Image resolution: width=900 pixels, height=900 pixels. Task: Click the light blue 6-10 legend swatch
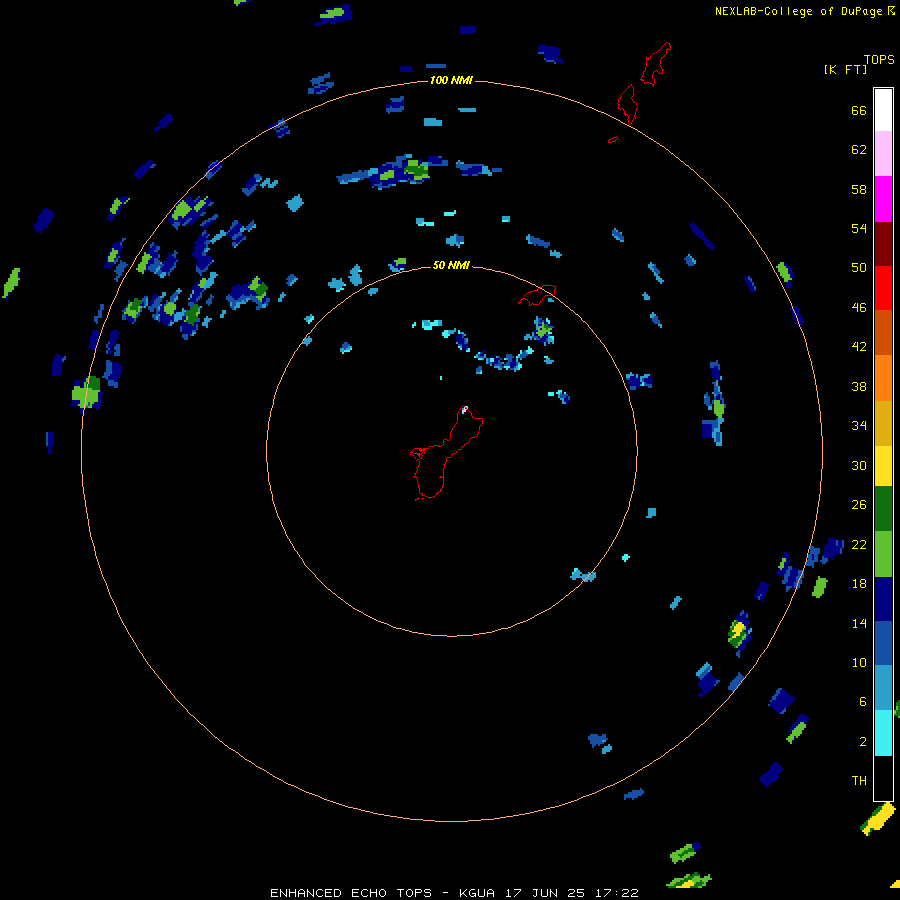click(x=883, y=688)
